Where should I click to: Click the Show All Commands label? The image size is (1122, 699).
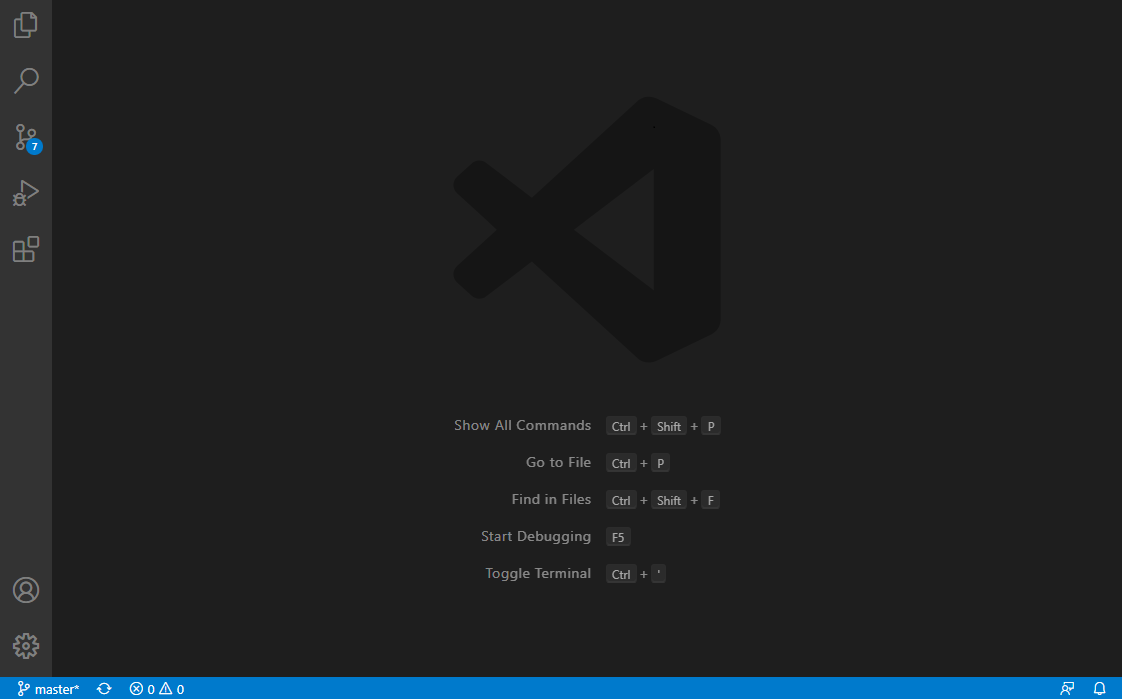[x=522, y=426]
